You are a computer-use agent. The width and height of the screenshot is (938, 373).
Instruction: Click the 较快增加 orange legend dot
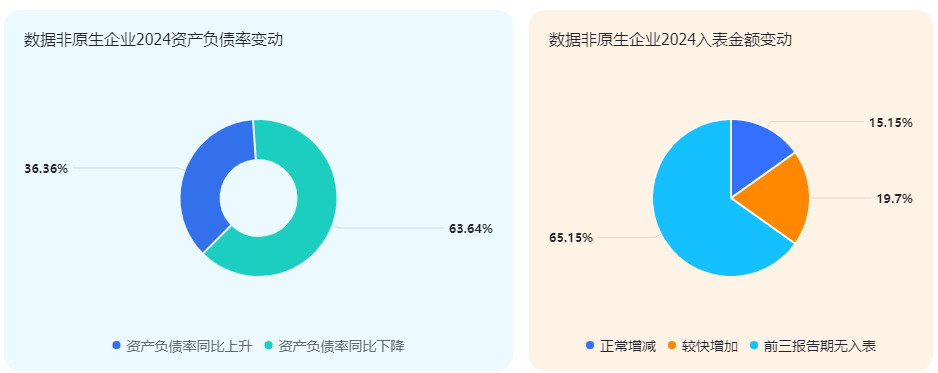pyautogui.click(x=672, y=345)
